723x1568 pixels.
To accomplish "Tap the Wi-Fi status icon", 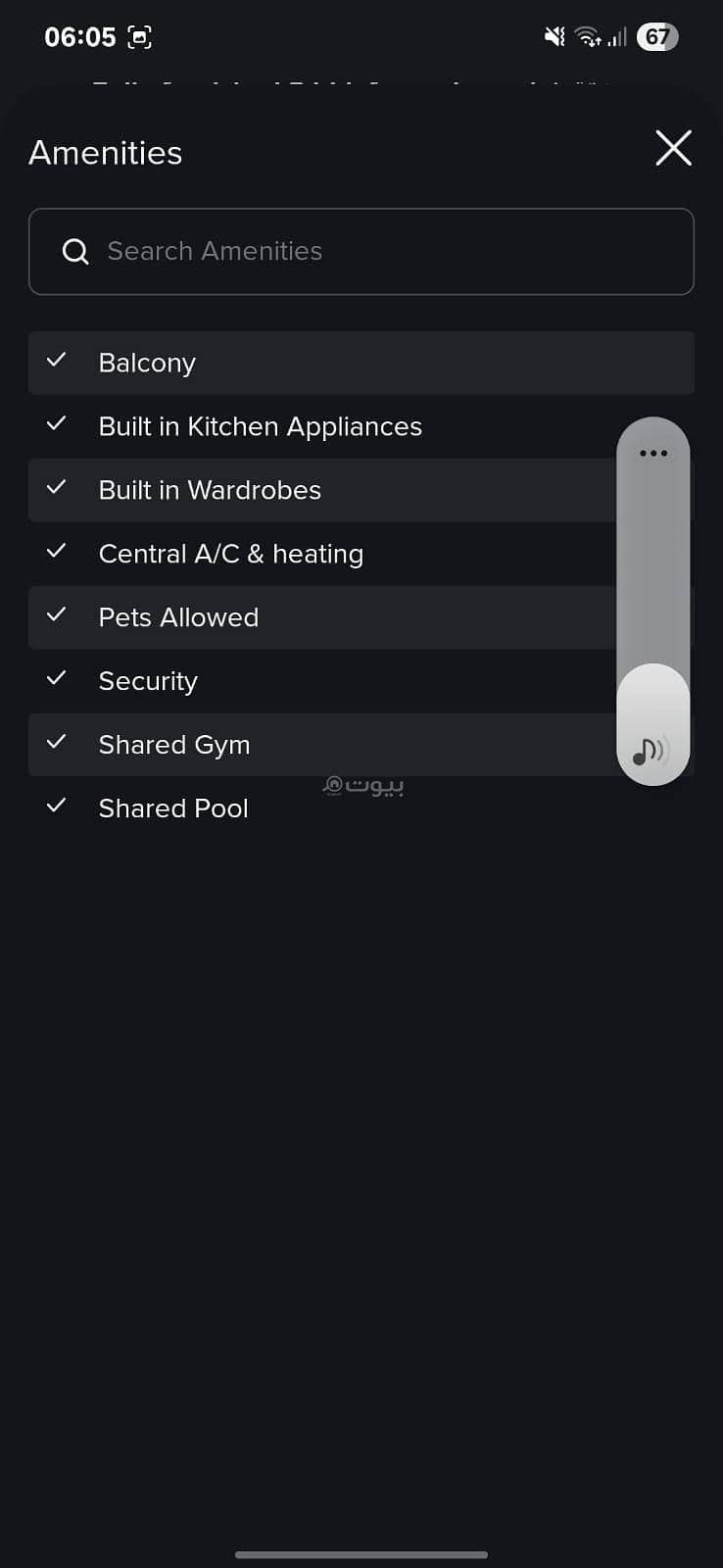I will click(588, 37).
